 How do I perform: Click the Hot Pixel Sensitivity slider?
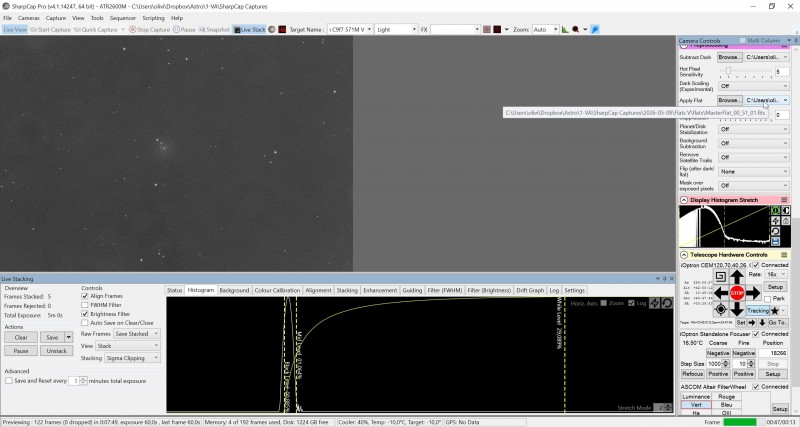pos(746,72)
